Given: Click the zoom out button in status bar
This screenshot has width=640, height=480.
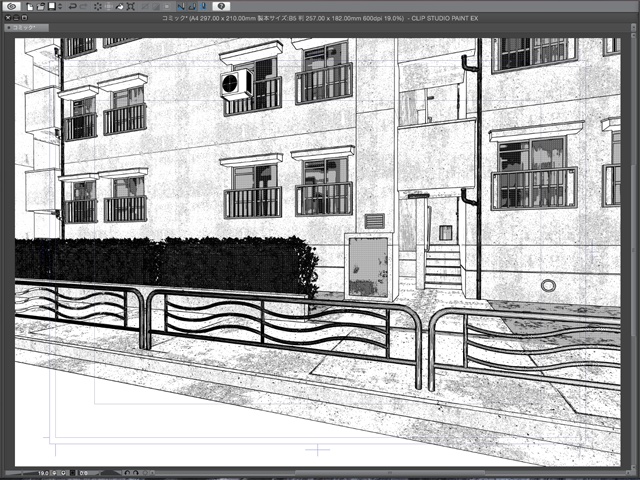Looking at the screenshot, I should coord(54,473).
